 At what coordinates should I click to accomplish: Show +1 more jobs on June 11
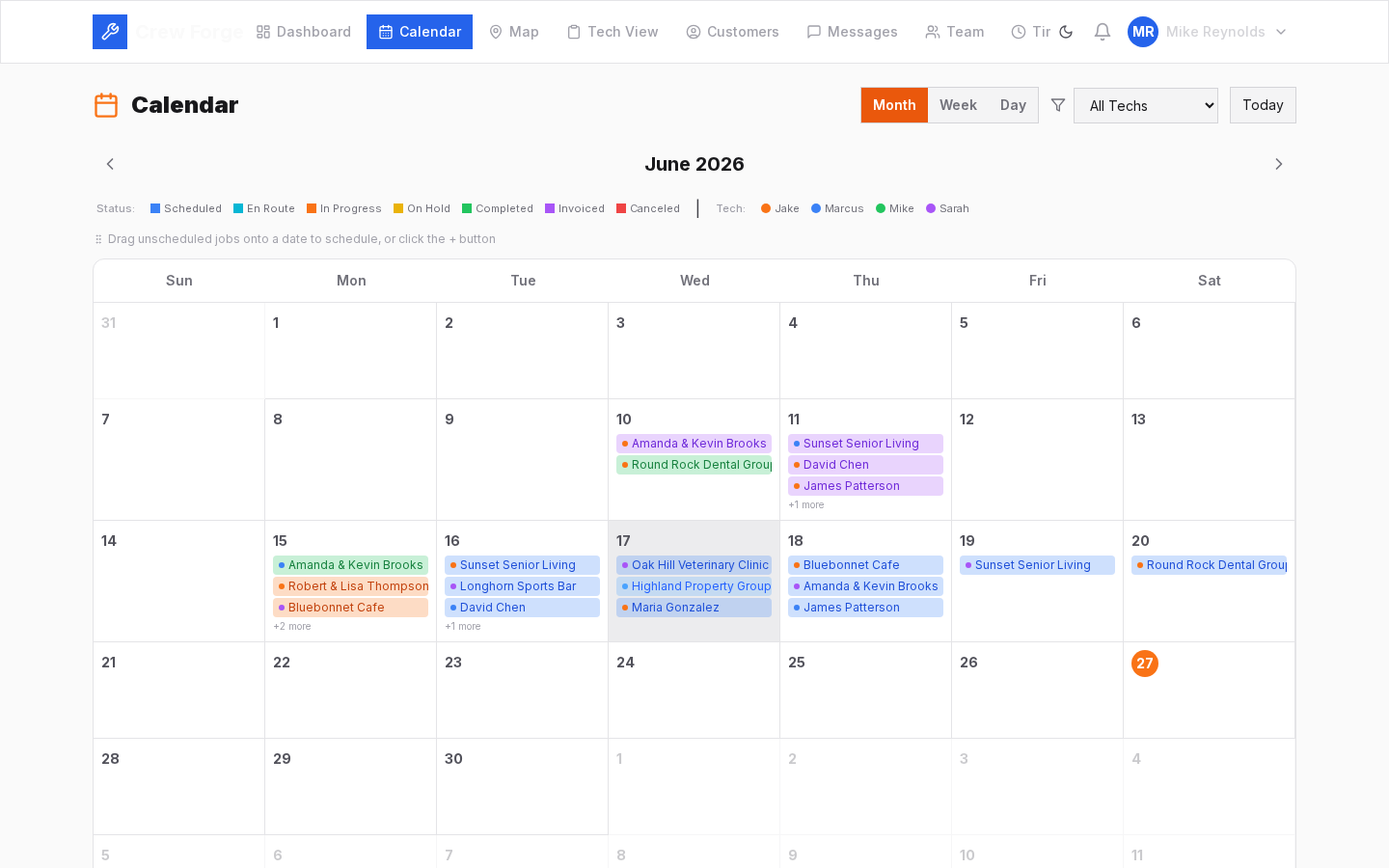coord(806,505)
